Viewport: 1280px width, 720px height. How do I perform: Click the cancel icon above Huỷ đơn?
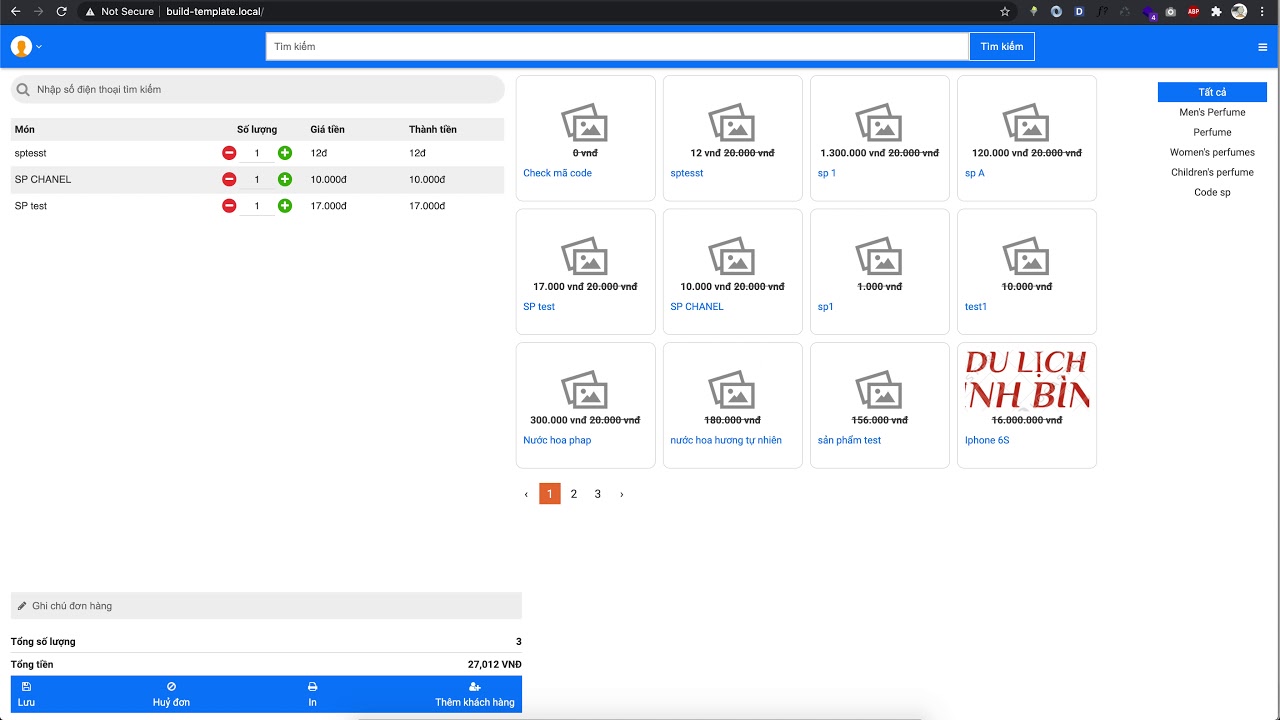(x=171, y=687)
